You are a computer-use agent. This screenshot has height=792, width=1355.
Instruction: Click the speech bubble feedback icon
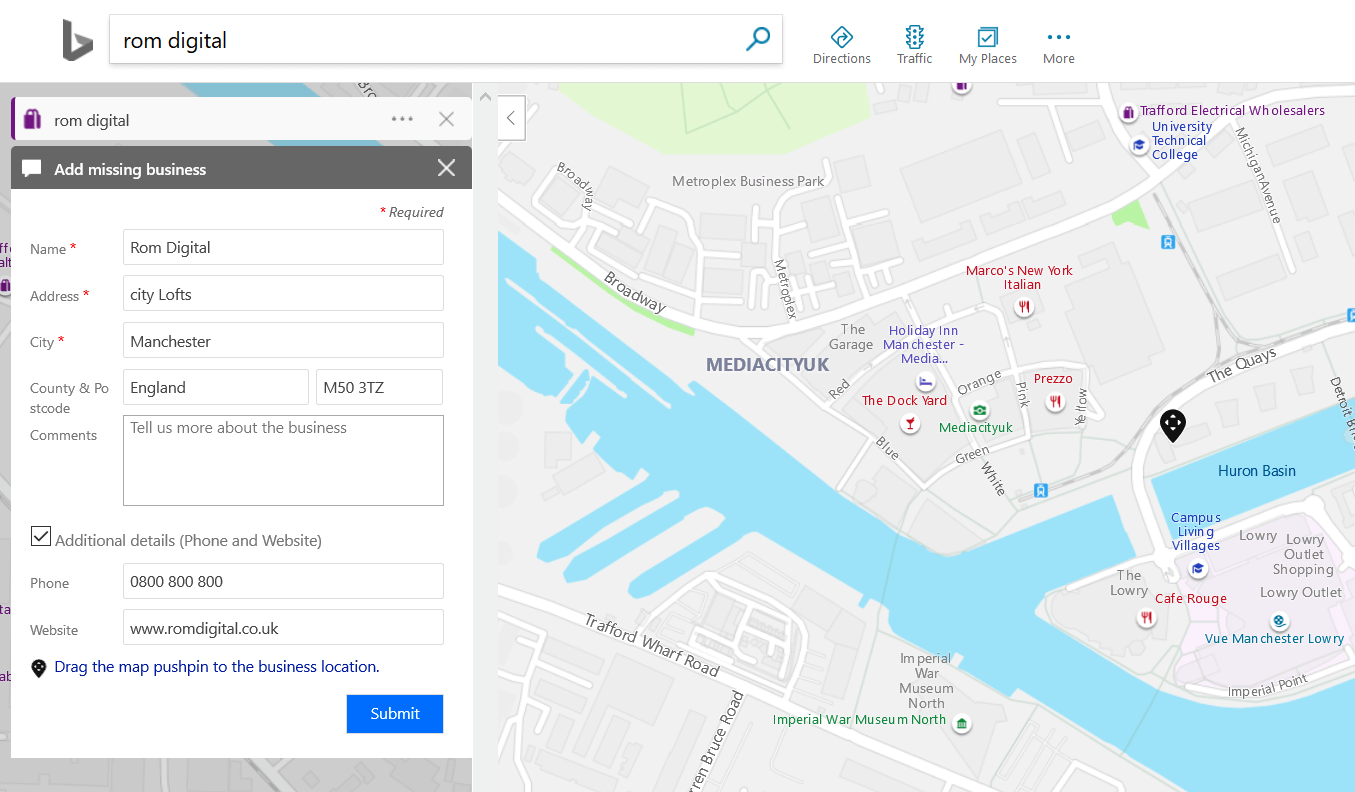pos(32,168)
